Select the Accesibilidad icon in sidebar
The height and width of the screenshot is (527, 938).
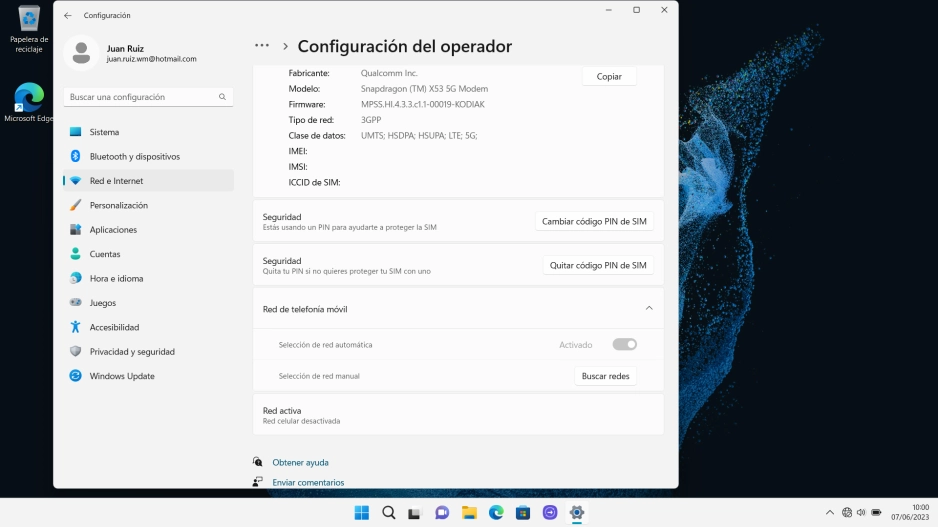(x=75, y=327)
